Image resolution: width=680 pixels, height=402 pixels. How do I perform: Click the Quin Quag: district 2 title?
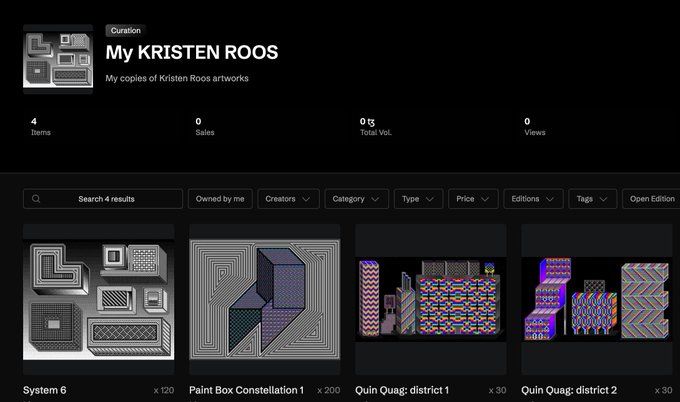pyautogui.click(x=569, y=390)
